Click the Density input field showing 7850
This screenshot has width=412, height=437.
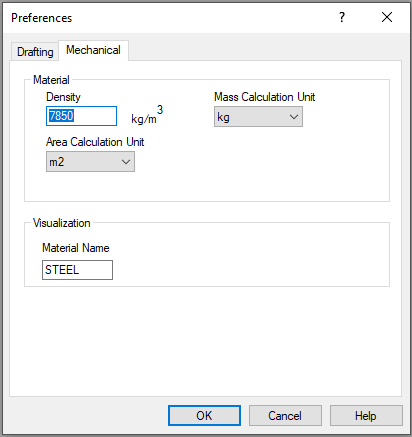pos(81,116)
